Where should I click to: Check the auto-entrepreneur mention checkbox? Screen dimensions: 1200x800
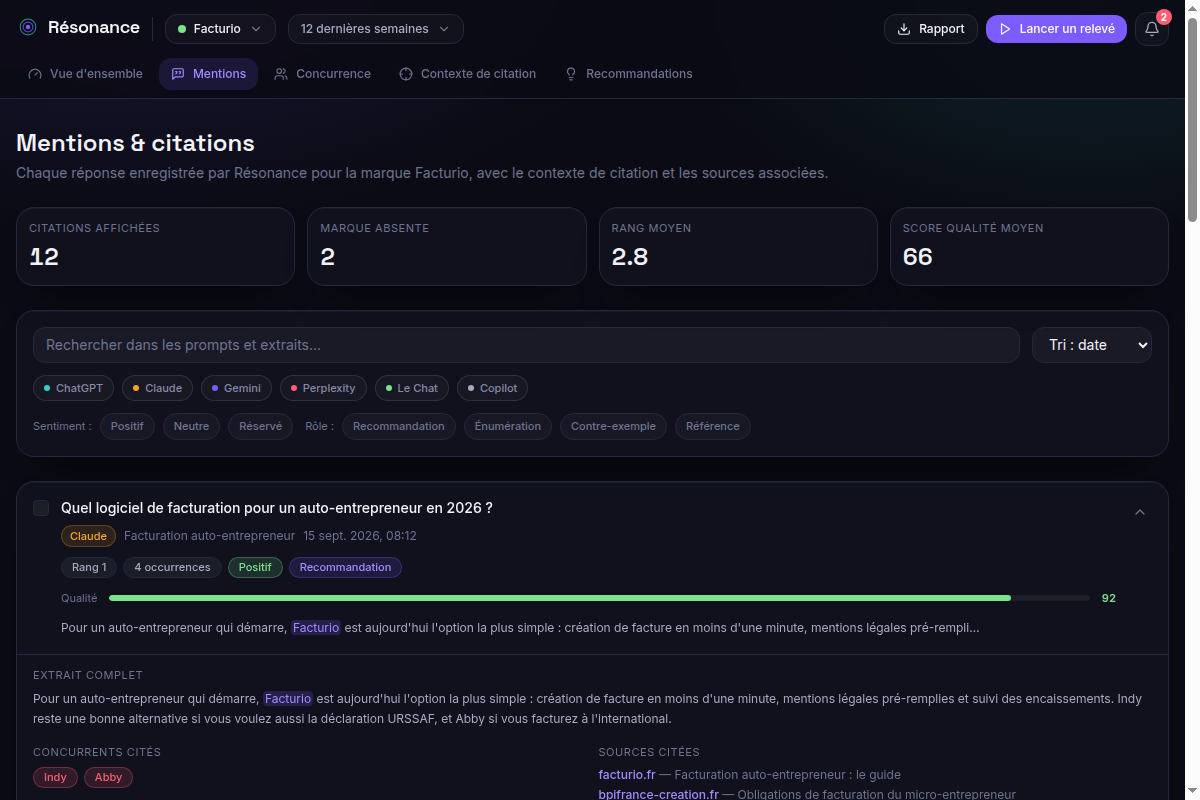coord(41,508)
